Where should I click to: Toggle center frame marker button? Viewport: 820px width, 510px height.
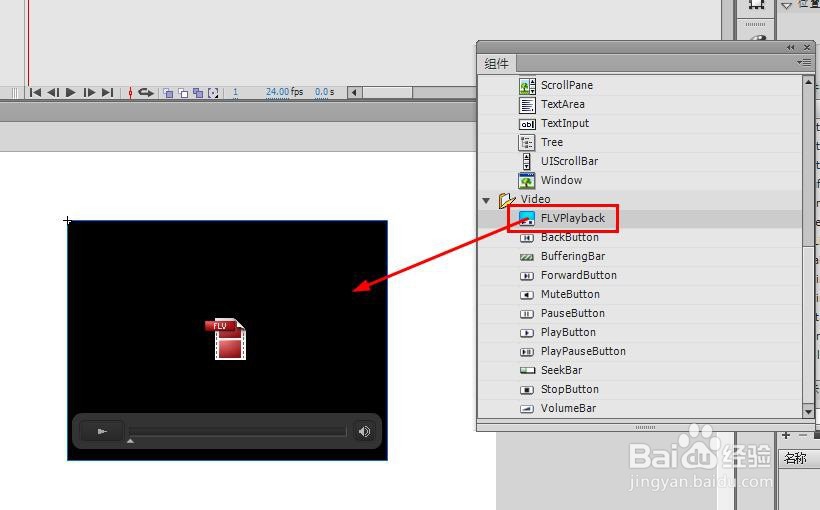point(130,93)
